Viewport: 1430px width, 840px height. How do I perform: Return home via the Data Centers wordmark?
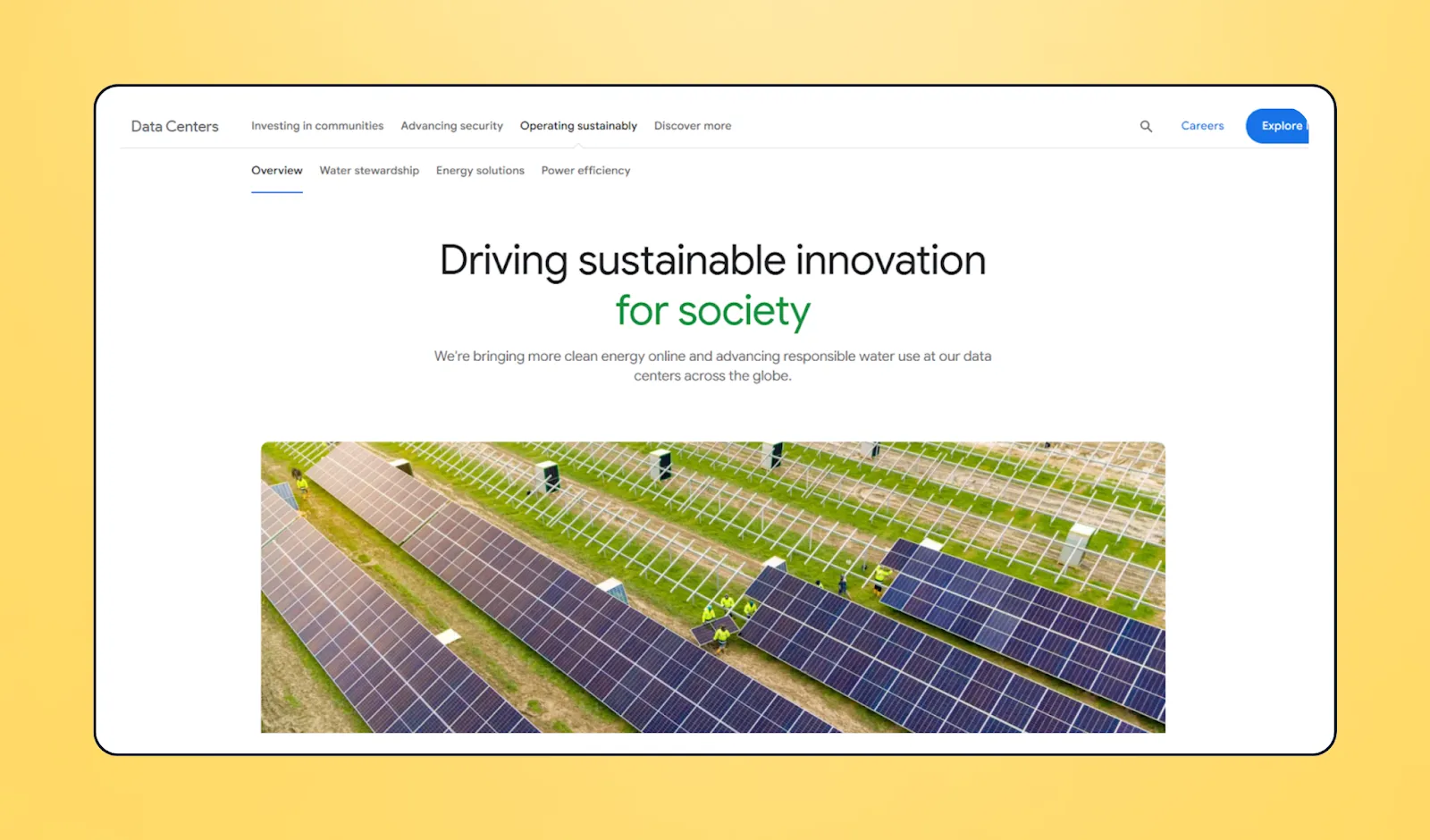coord(174,126)
